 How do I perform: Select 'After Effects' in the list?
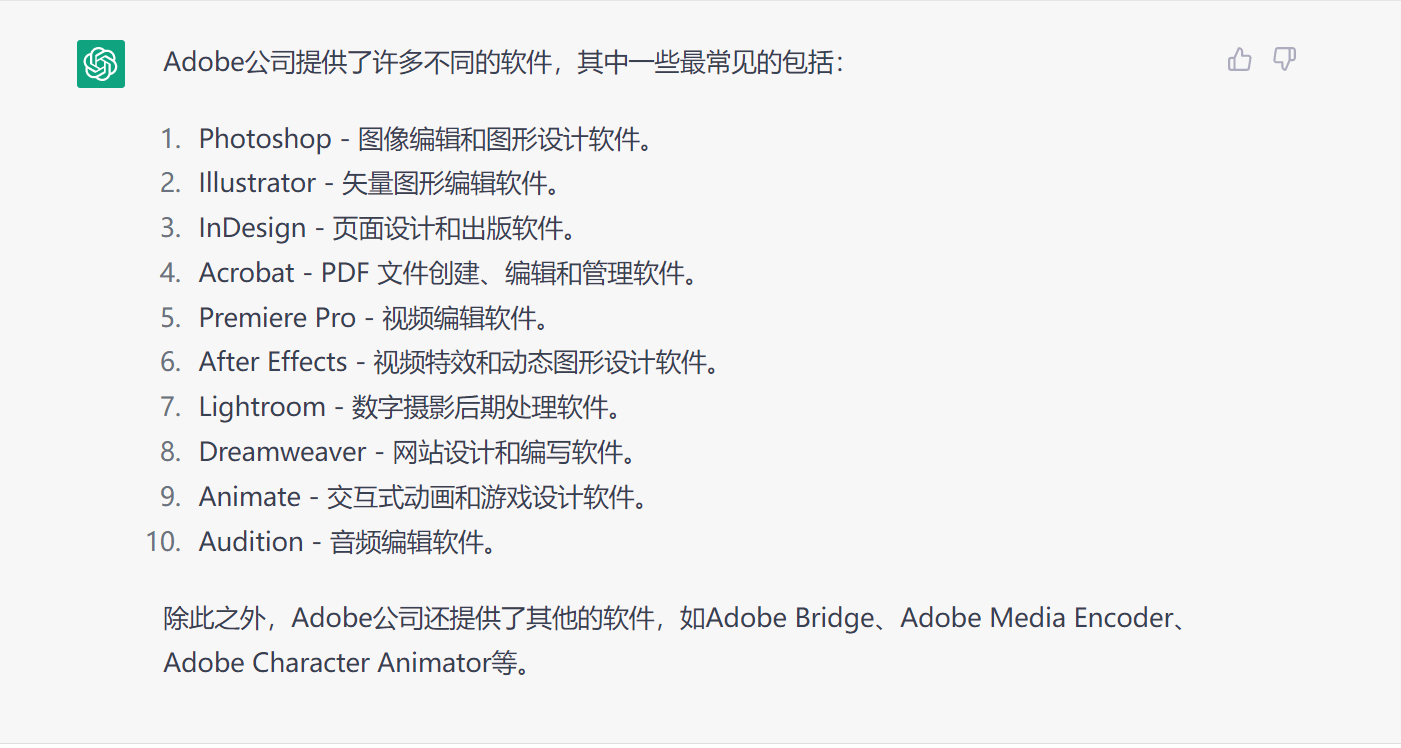point(272,362)
